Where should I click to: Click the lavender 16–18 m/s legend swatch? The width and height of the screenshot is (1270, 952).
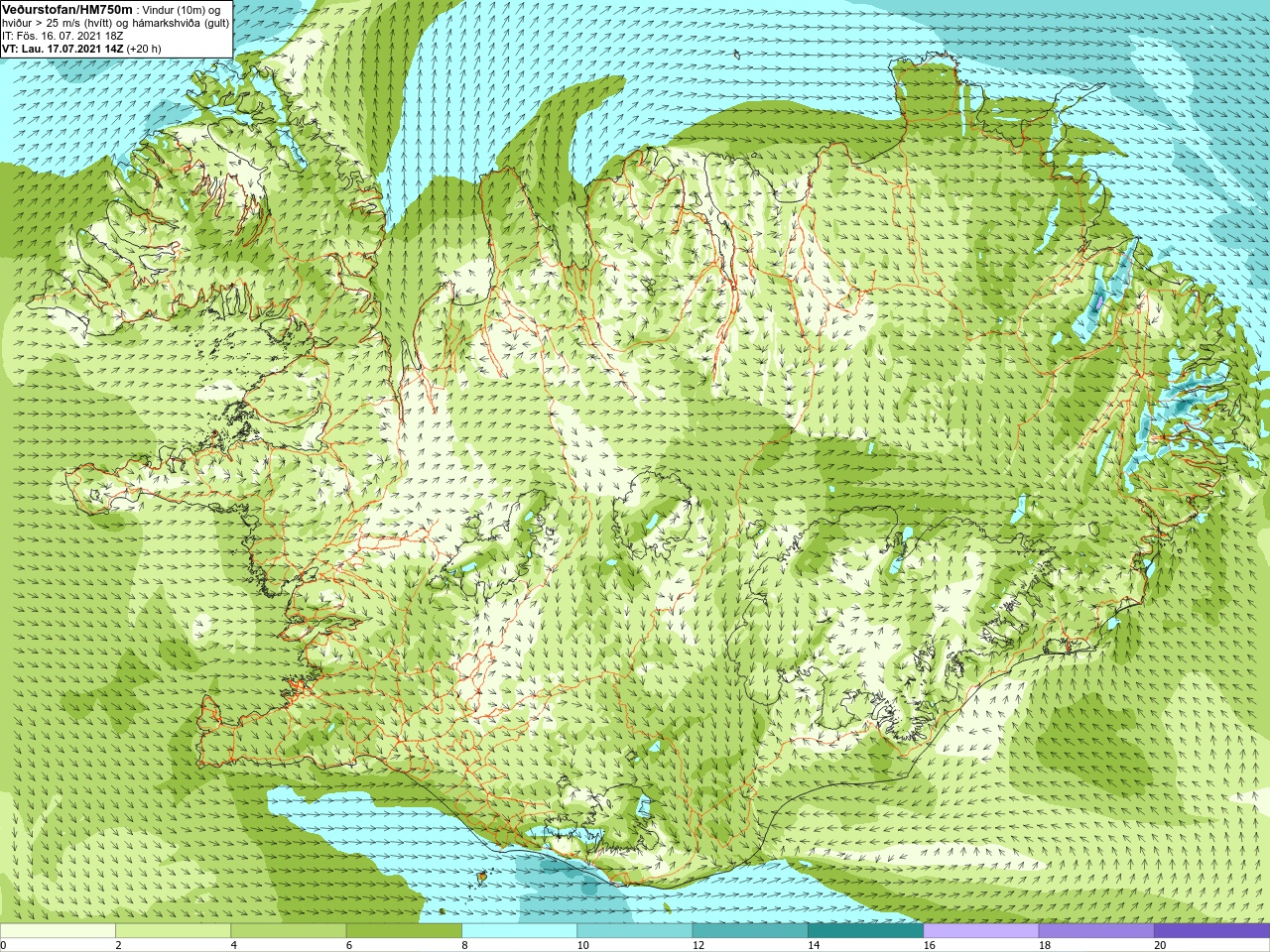(x=981, y=931)
